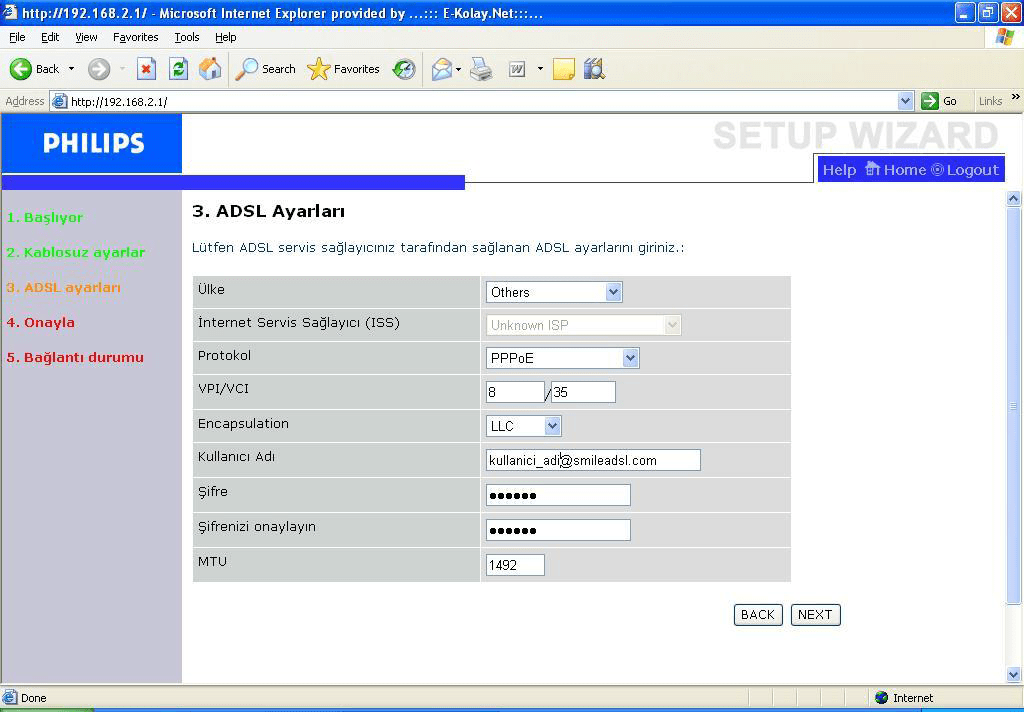Viewport: 1024px width, 712px height.
Task: Open the Favorites star button
Action: (x=344, y=69)
